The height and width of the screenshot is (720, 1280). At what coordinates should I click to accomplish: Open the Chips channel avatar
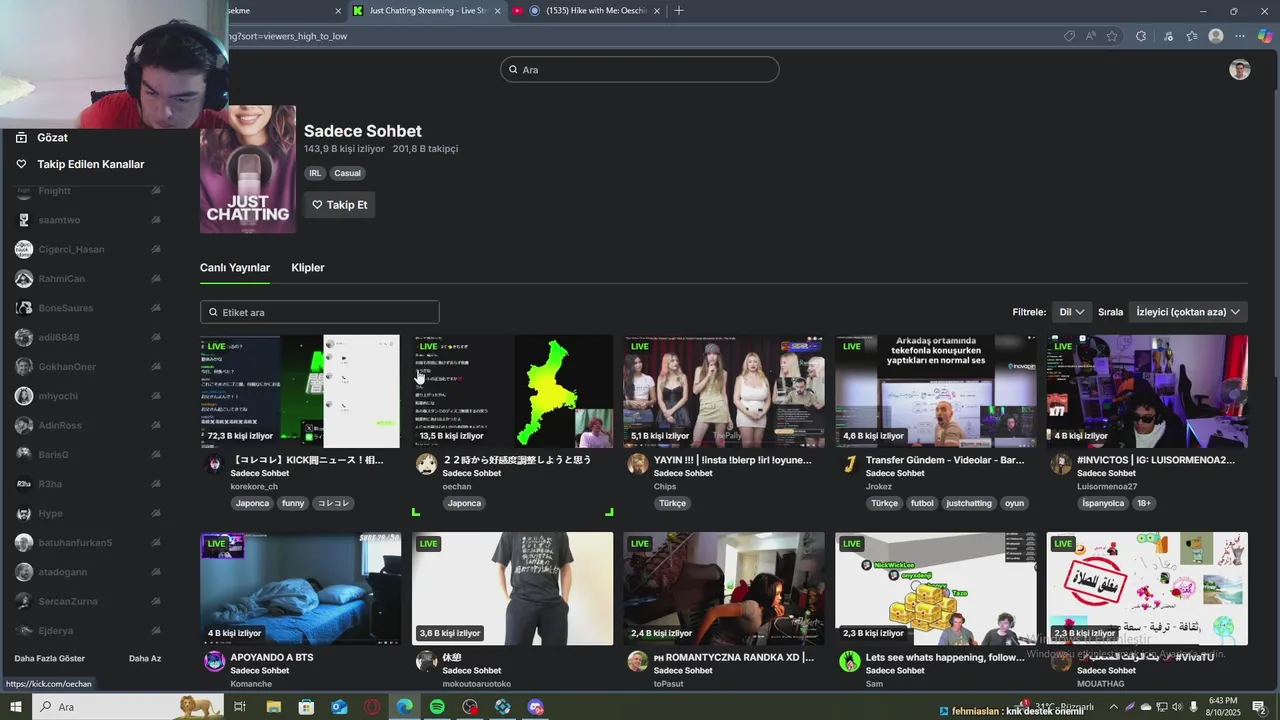point(637,464)
